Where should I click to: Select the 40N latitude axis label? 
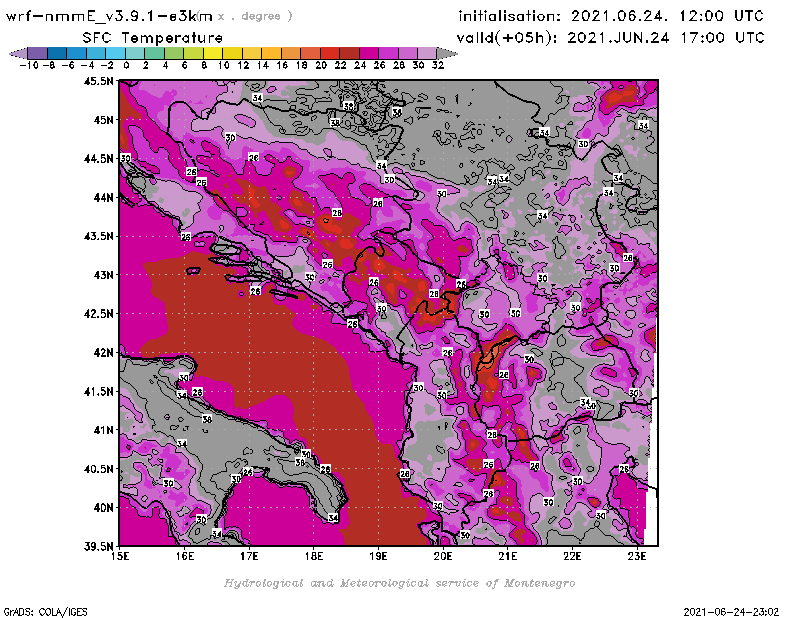click(x=104, y=508)
